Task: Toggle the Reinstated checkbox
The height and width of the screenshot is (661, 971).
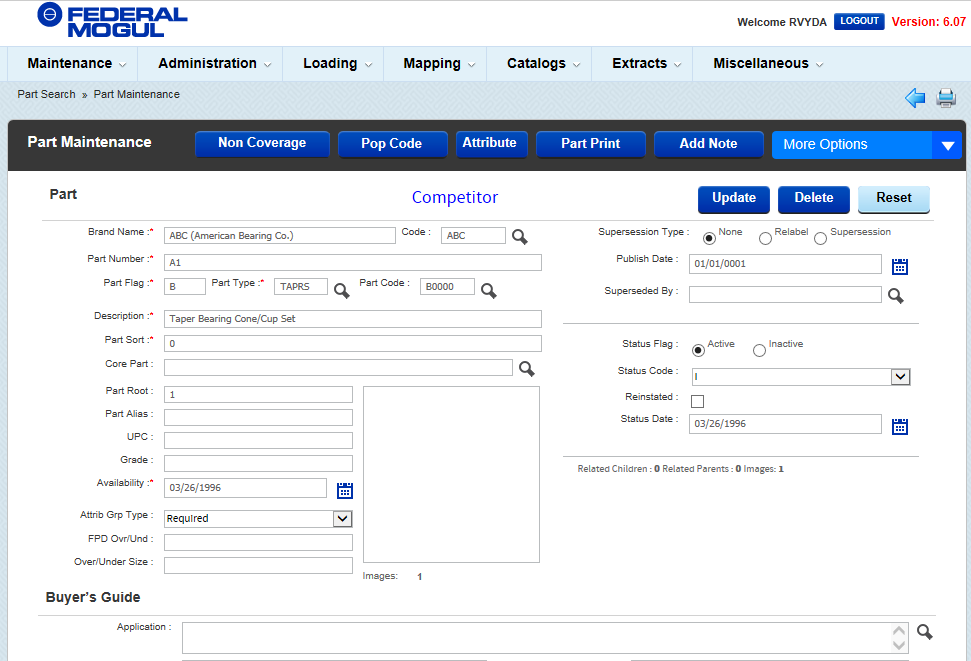Action: point(697,401)
